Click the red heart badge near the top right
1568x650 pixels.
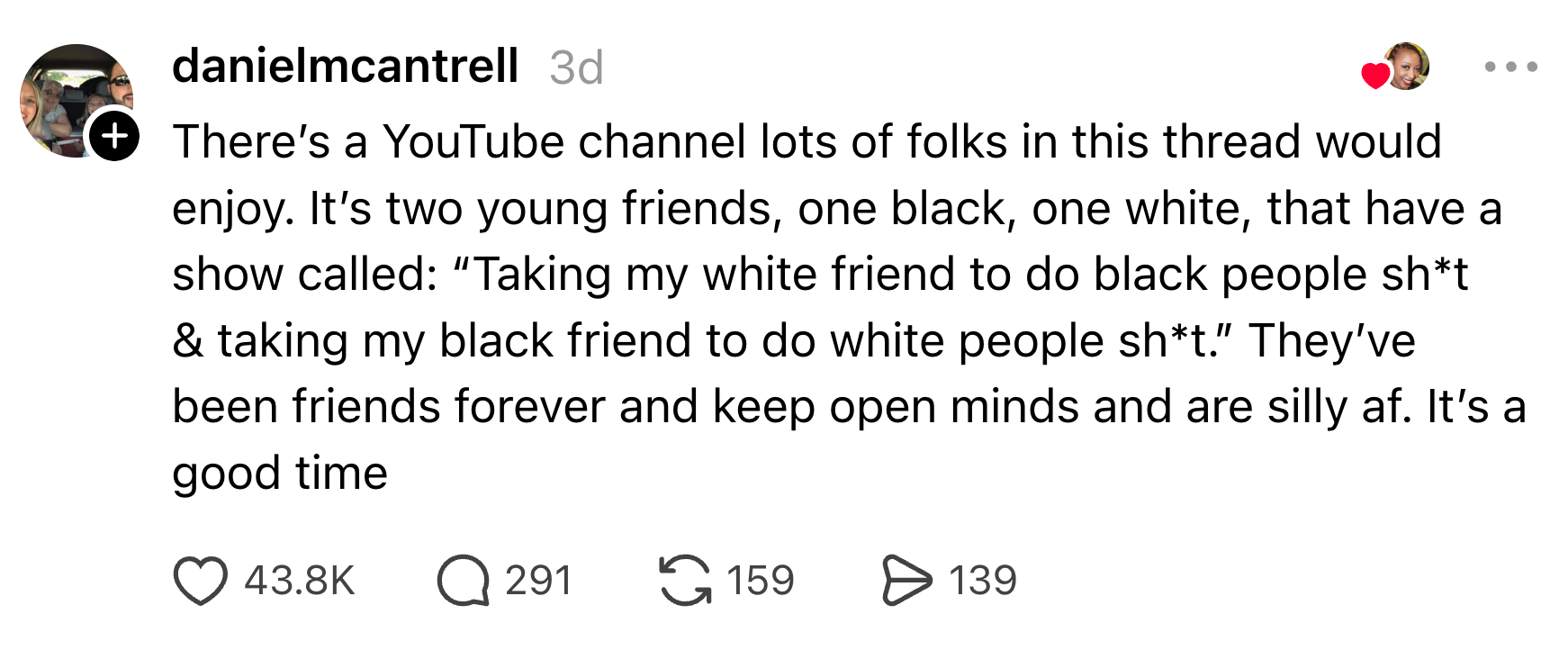[1375, 76]
